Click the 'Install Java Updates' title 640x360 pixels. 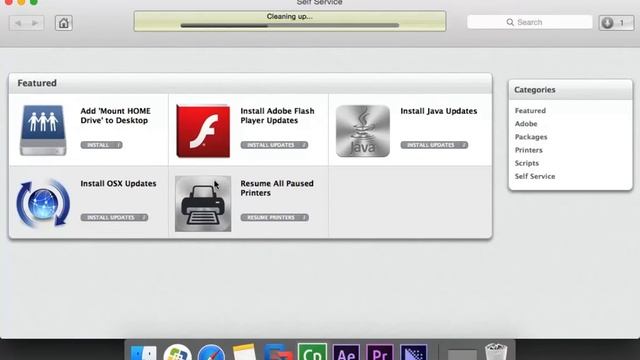point(439,111)
